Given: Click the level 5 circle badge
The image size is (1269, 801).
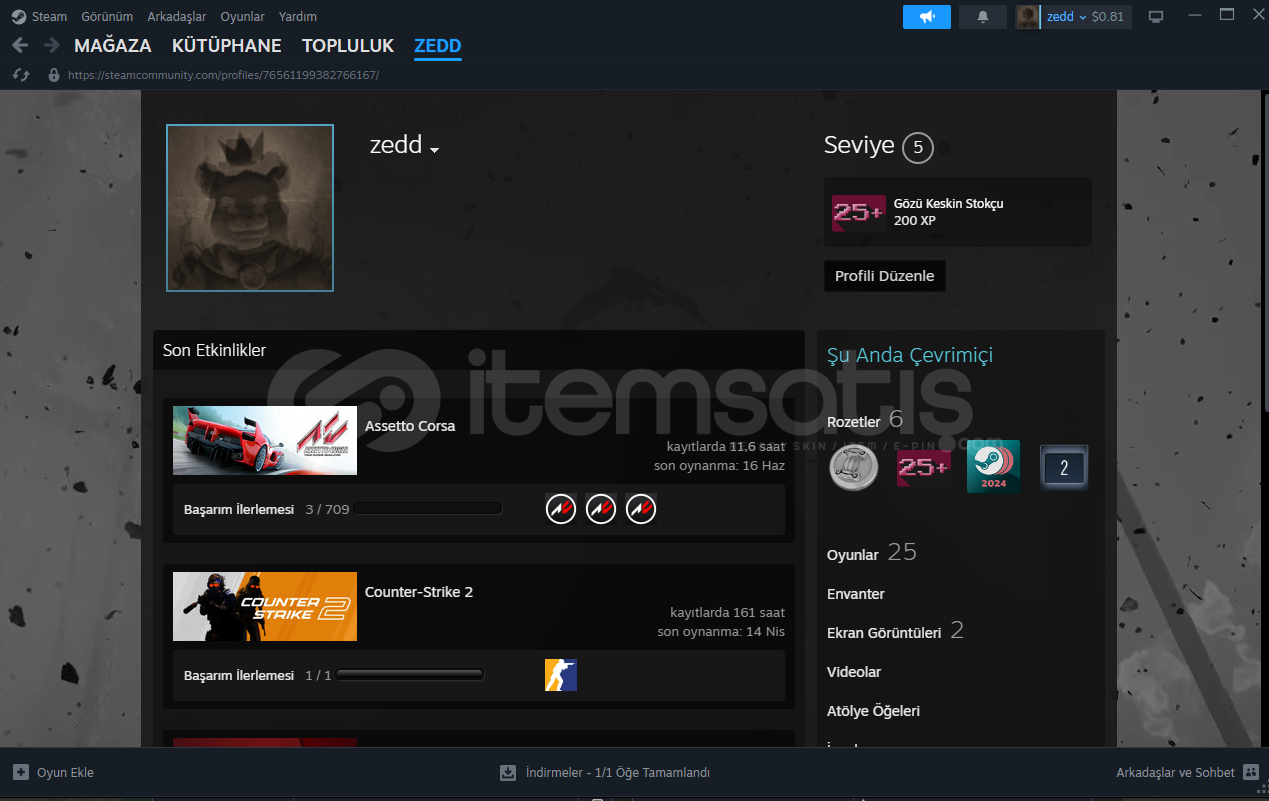Looking at the screenshot, I should pyautogui.click(x=917, y=148).
